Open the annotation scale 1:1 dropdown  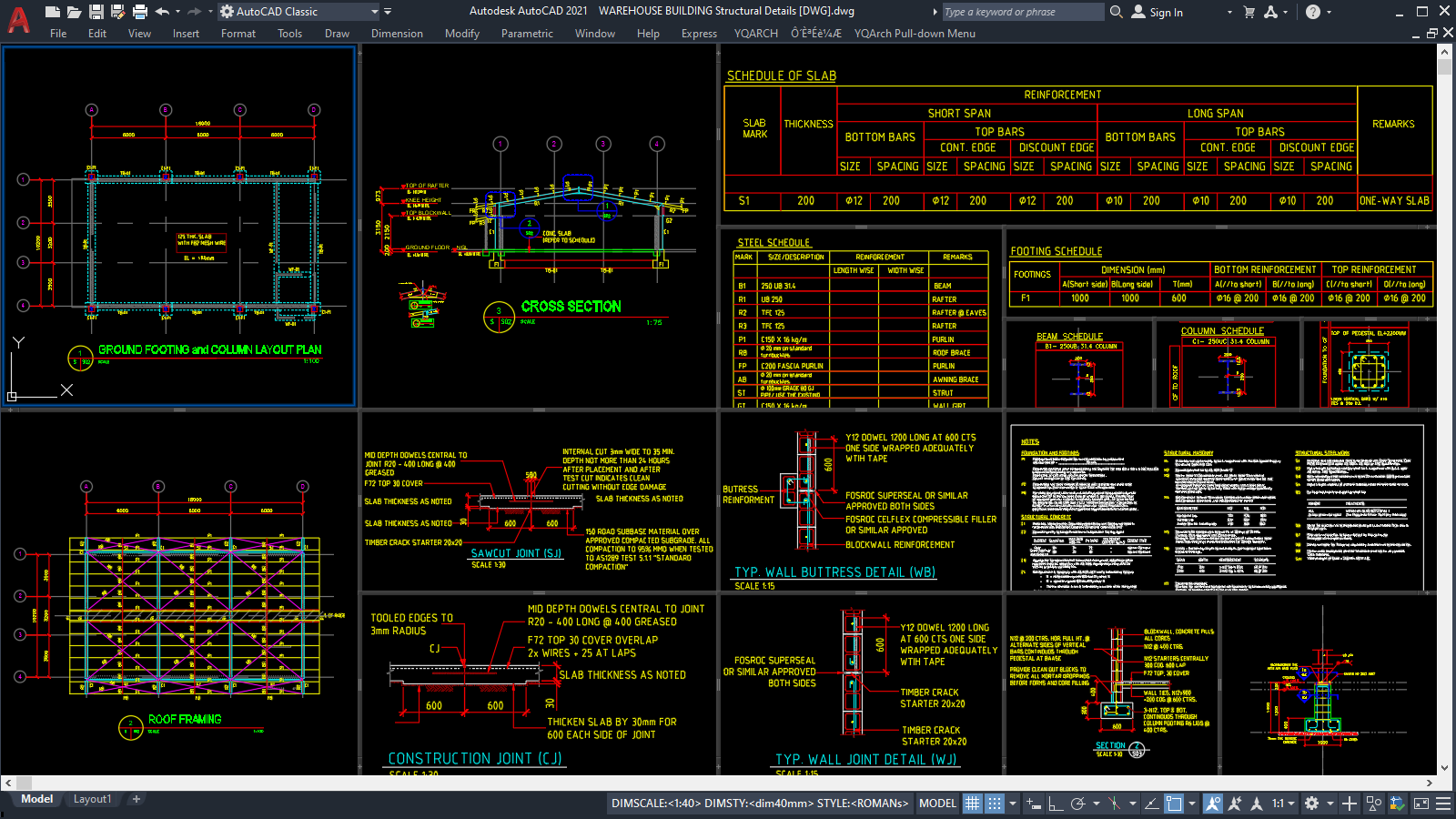[x=1285, y=804]
